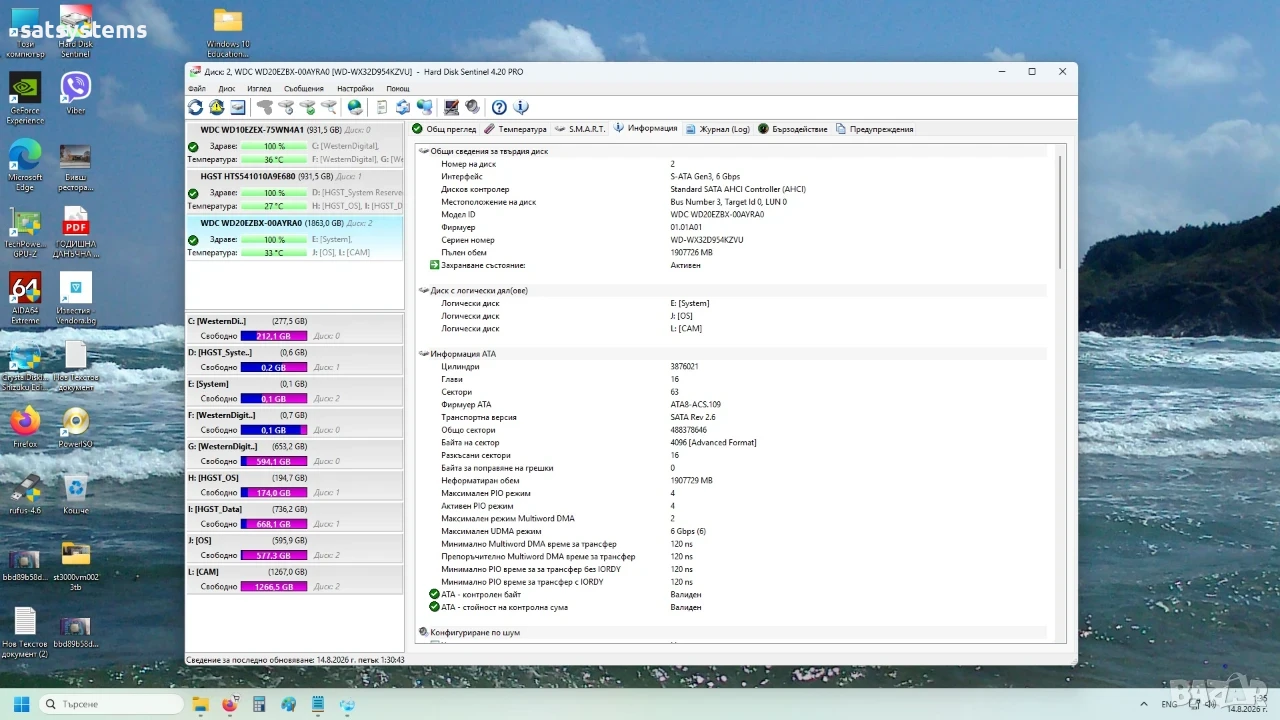The image size is (1280, 720).
Task: Open the PowerISO desktop shortcut
Action: pyautogui.click(x=75, y=427)
